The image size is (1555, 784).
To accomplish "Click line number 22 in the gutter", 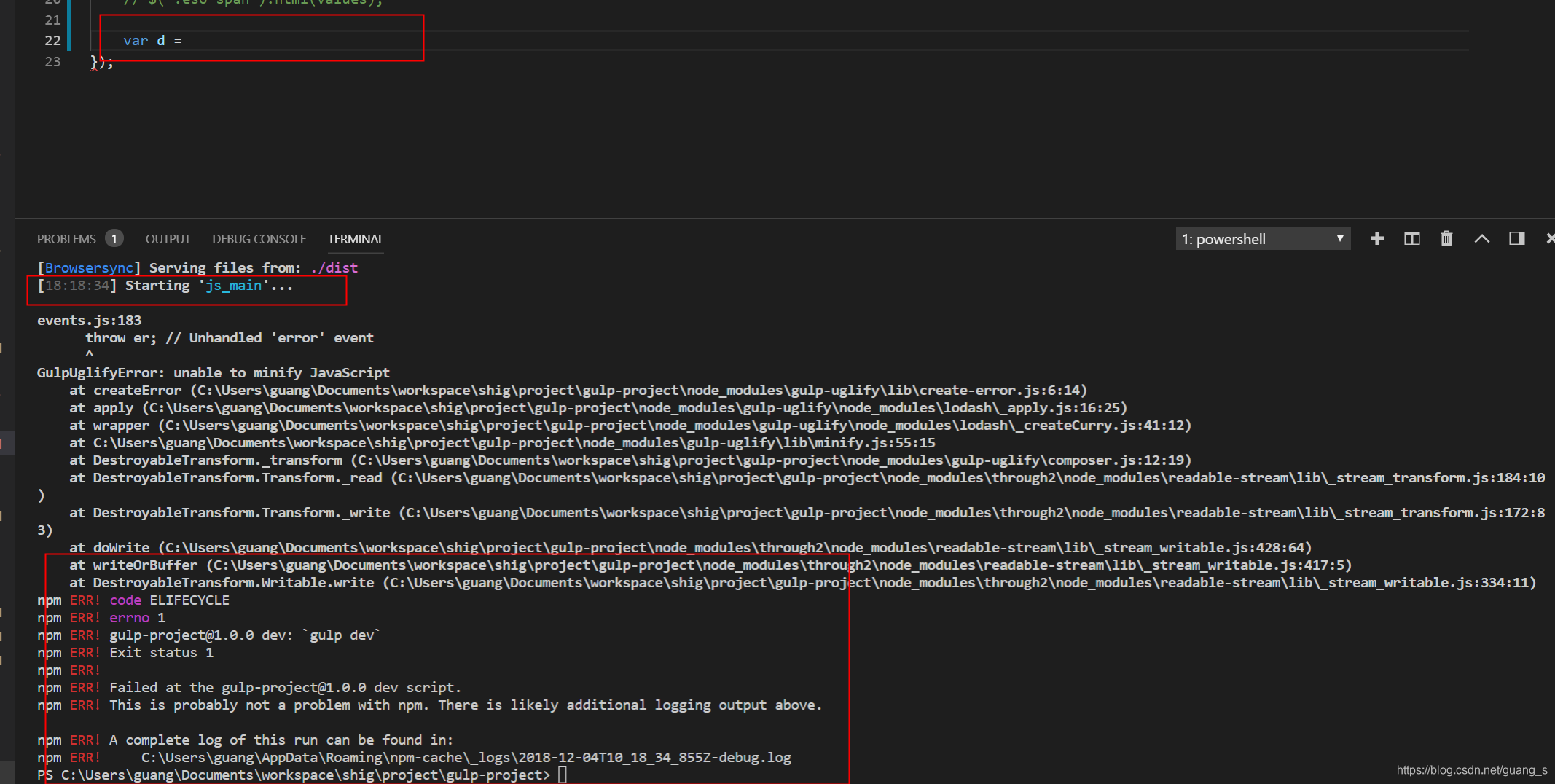I will 52,41.
